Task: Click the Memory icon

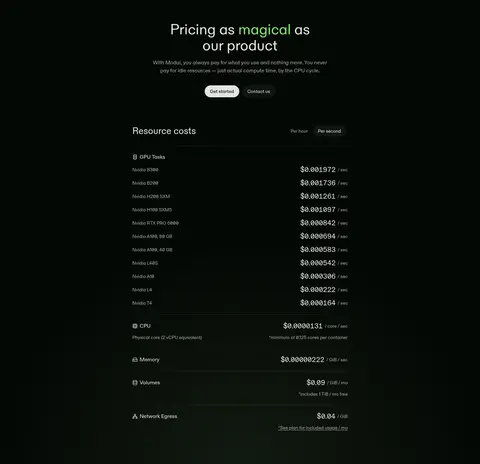Action: (x=135, y=360)
